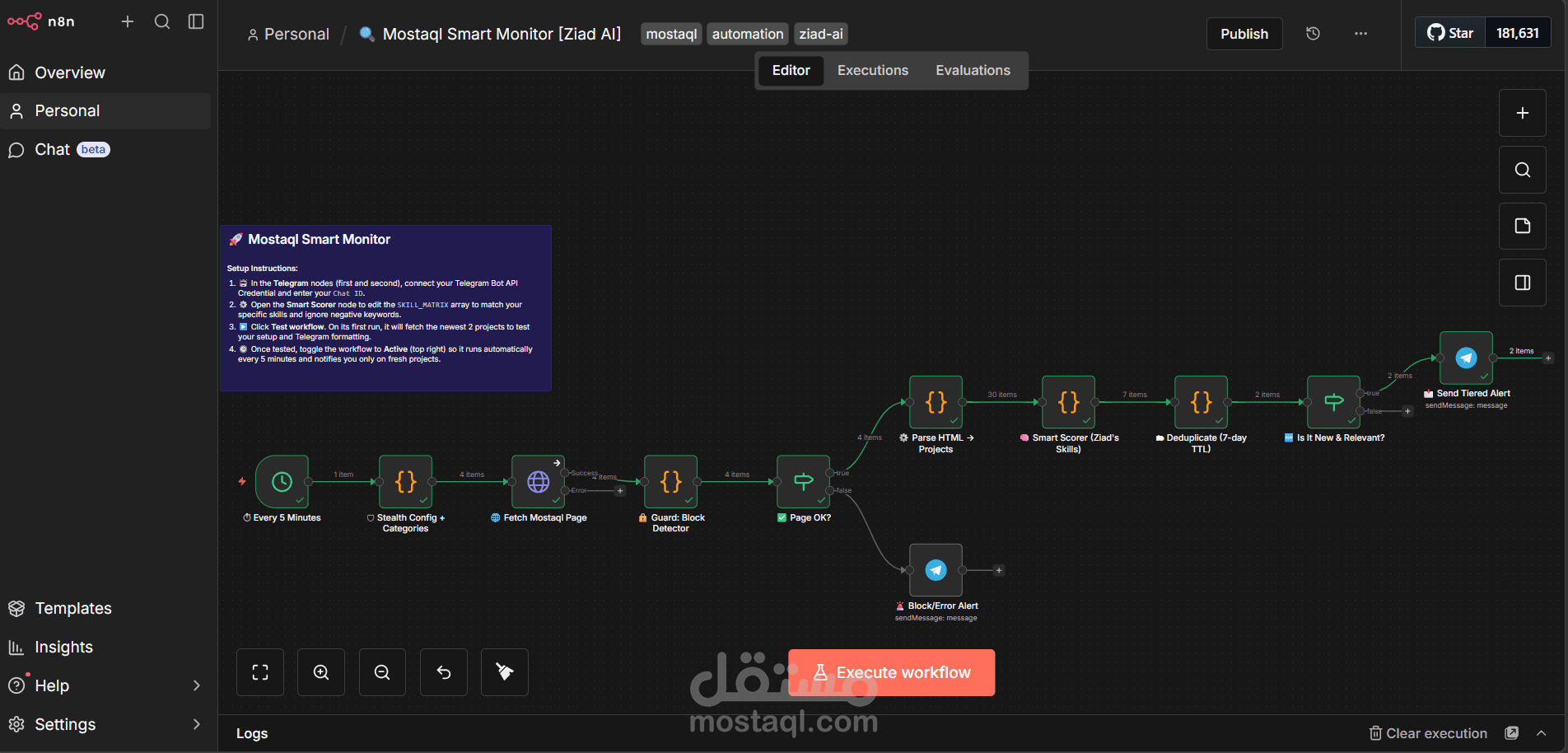This screenshot has height=753, width=1568.
Task: Open the add node panel via plus icon
Action: click(1522, 113)
